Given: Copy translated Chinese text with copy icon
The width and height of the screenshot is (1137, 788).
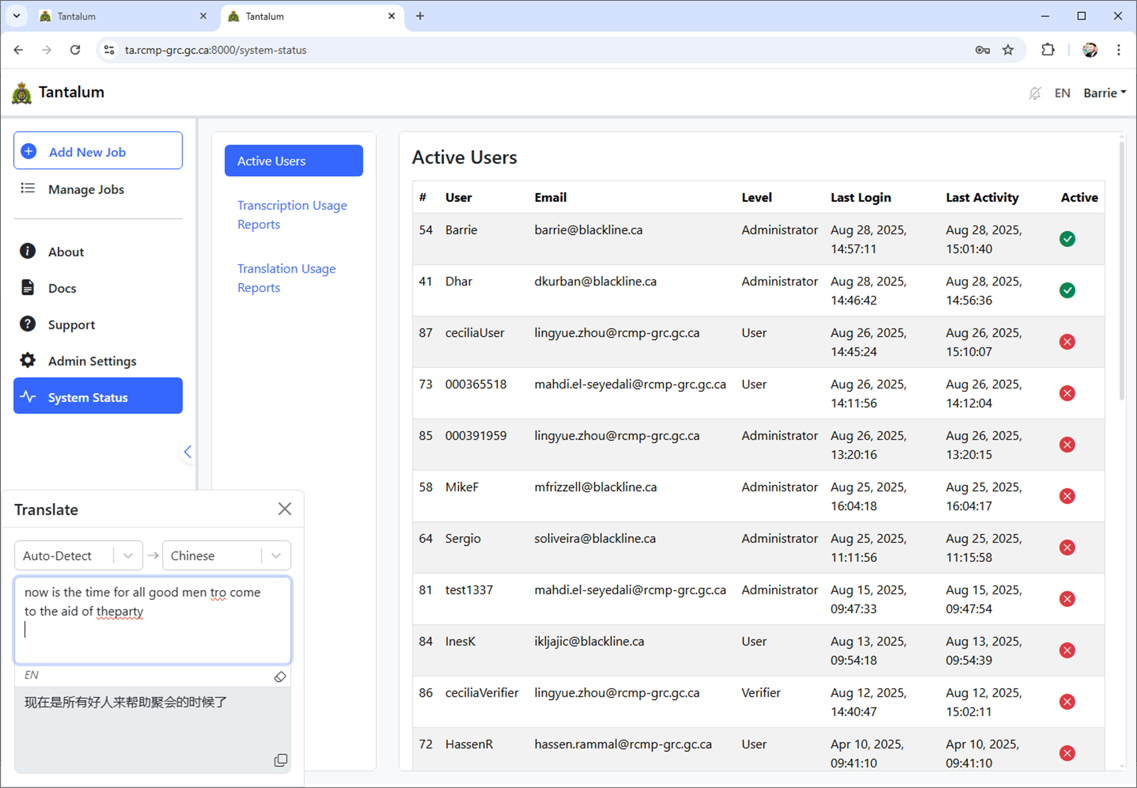Looking at the screenshot, I should point(281,760).
